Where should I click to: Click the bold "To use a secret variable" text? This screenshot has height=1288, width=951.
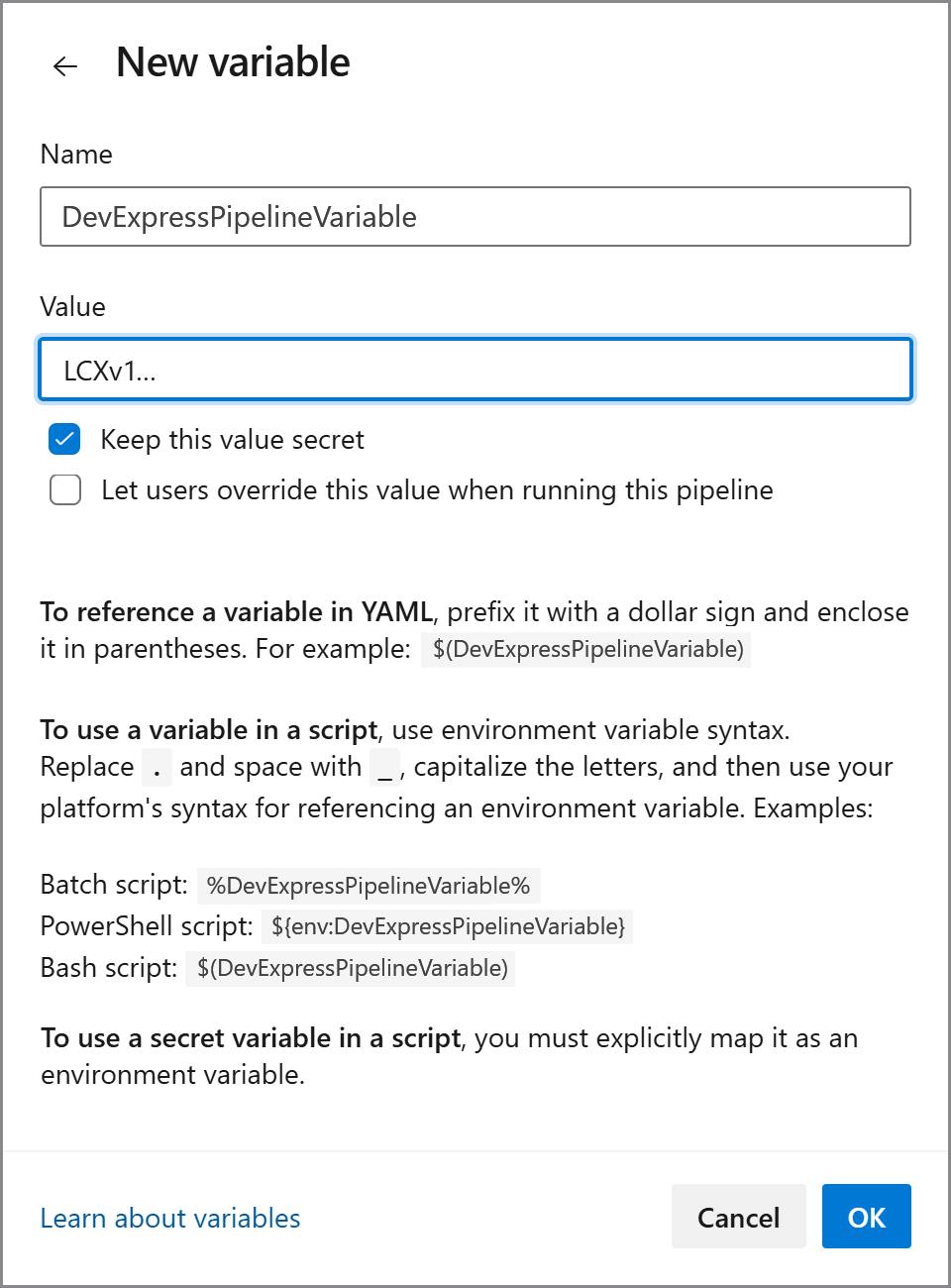tap(251, 1038)
